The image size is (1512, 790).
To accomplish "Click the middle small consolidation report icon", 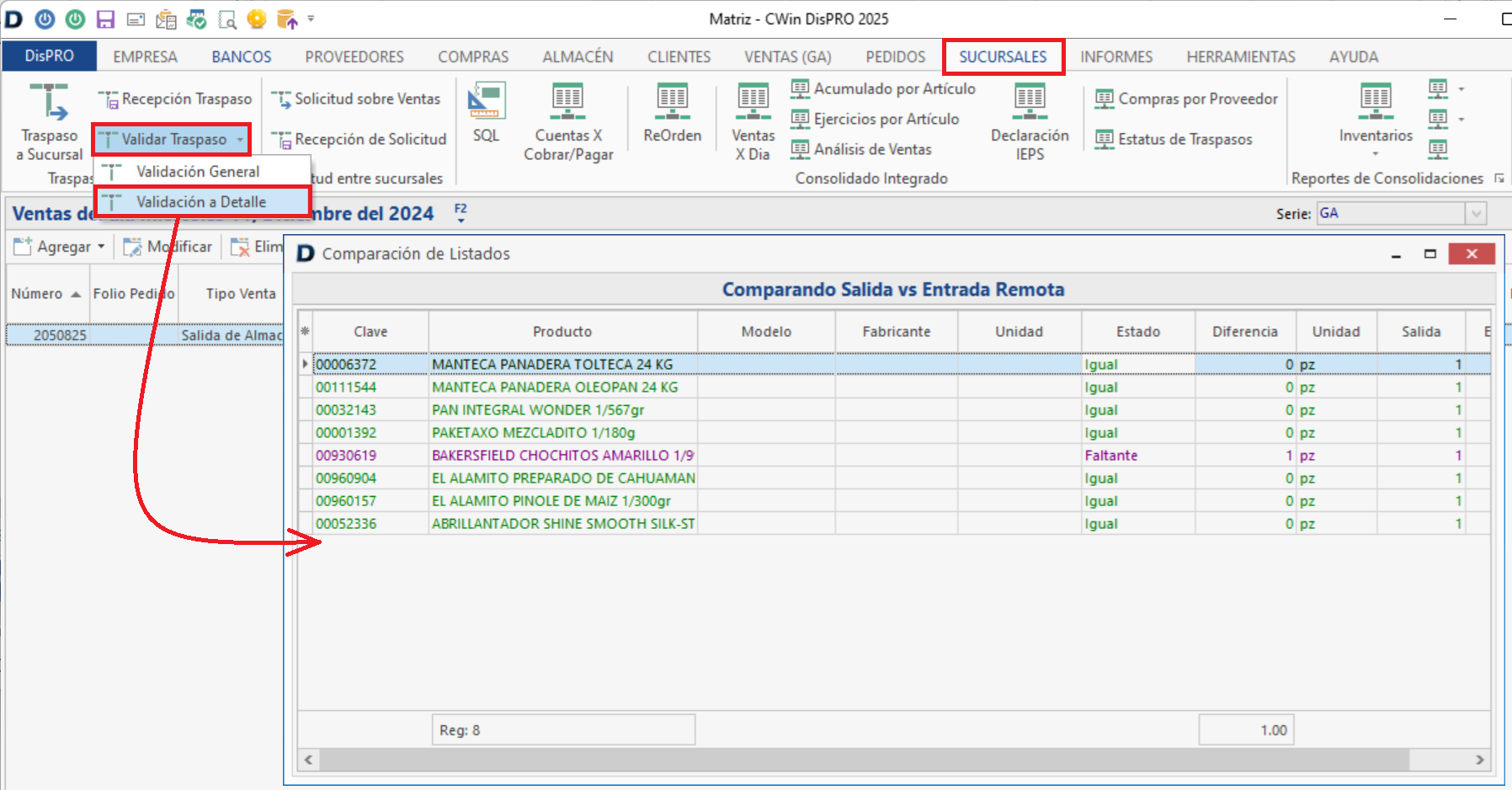I will click(x=1438, y=119).
